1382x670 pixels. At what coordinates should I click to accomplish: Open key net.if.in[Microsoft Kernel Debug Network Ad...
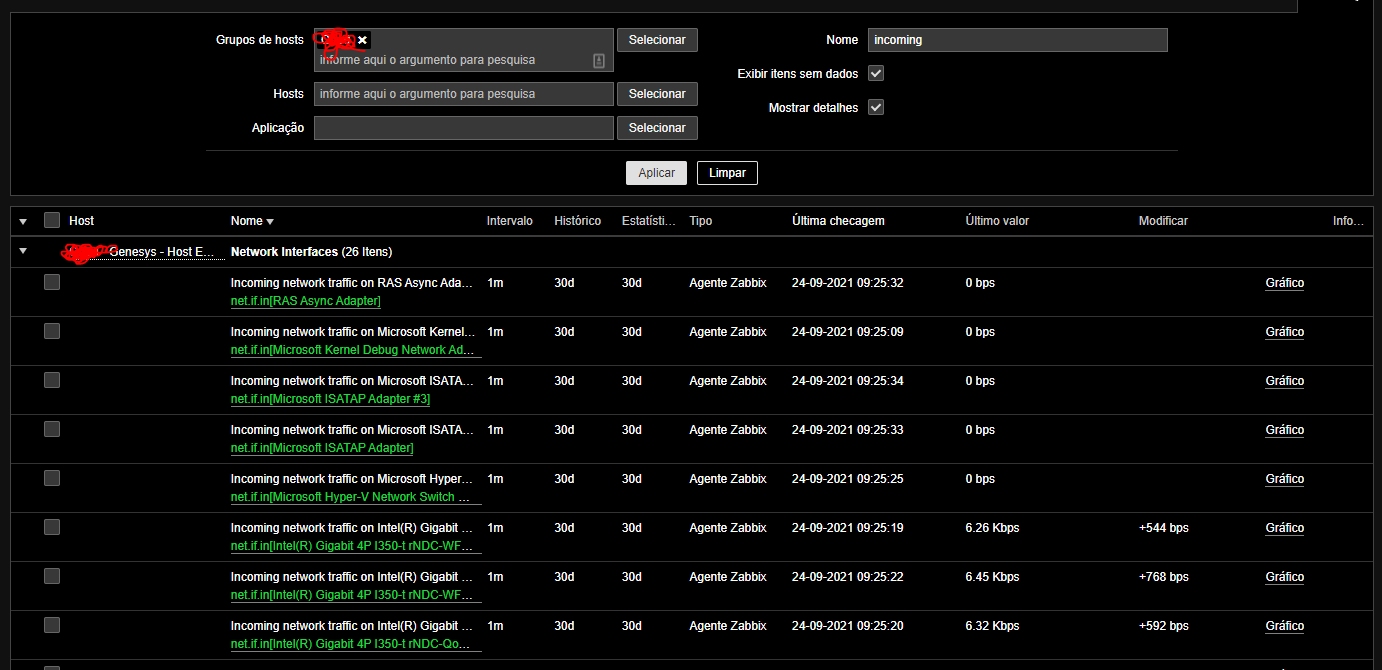point(356,350)
